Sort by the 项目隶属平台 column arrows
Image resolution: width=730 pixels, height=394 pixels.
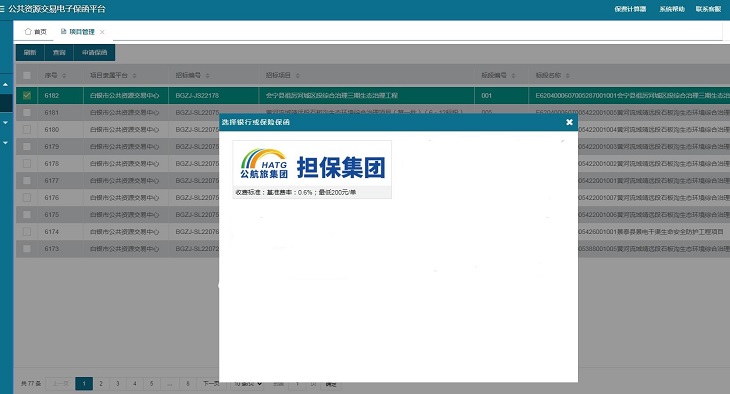tap(135, 75)
